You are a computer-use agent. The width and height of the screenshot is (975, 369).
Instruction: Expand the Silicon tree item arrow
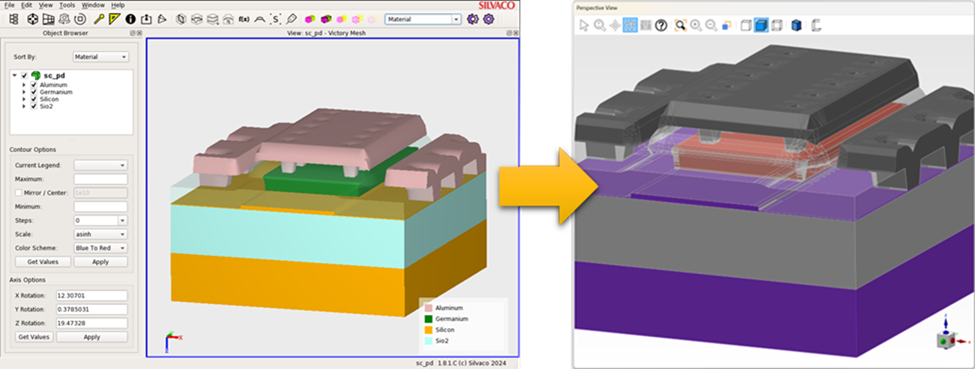pos(24,100)
